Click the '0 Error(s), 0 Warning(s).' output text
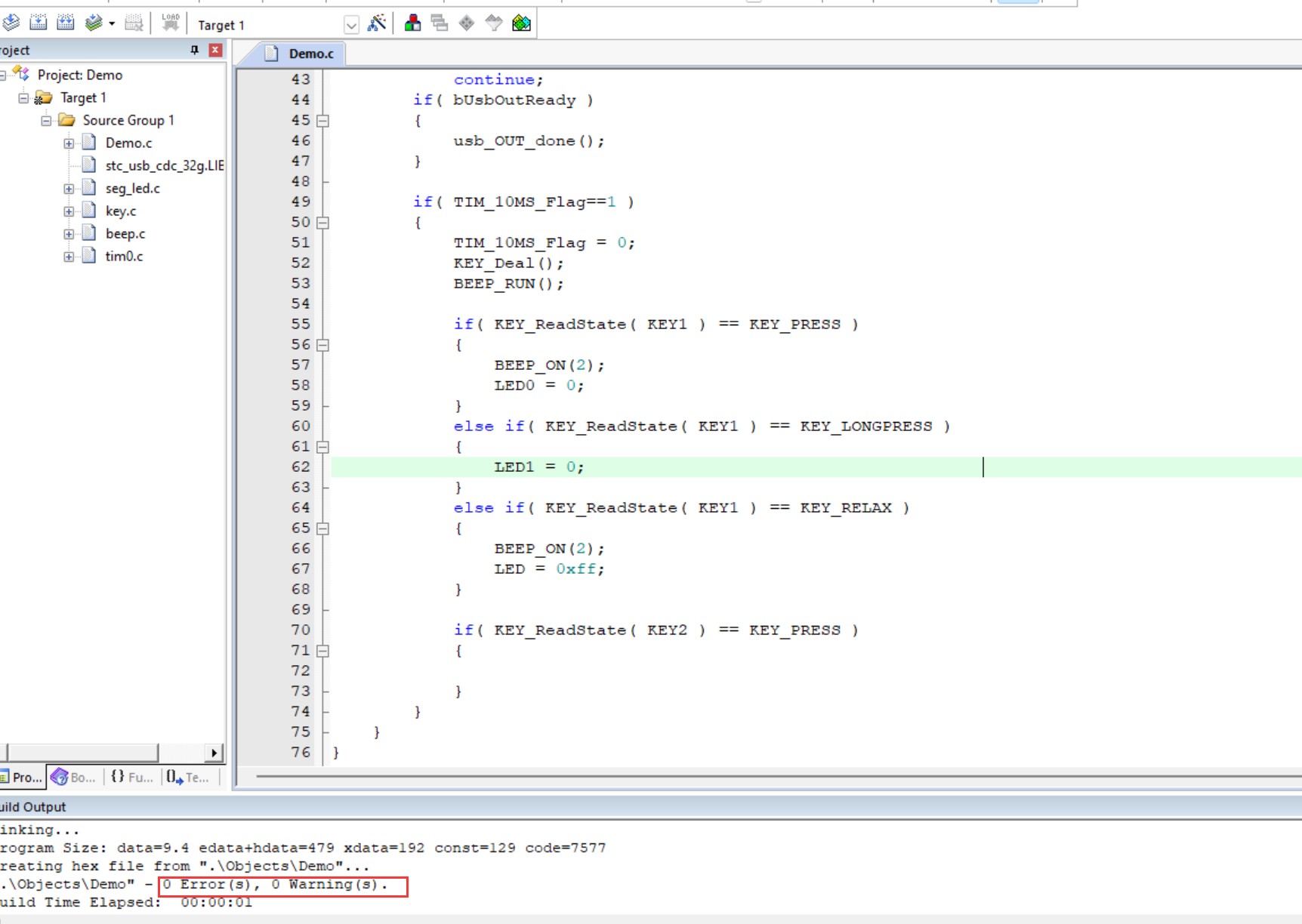The image size is (1302, 924). click(x=275, y=884)
